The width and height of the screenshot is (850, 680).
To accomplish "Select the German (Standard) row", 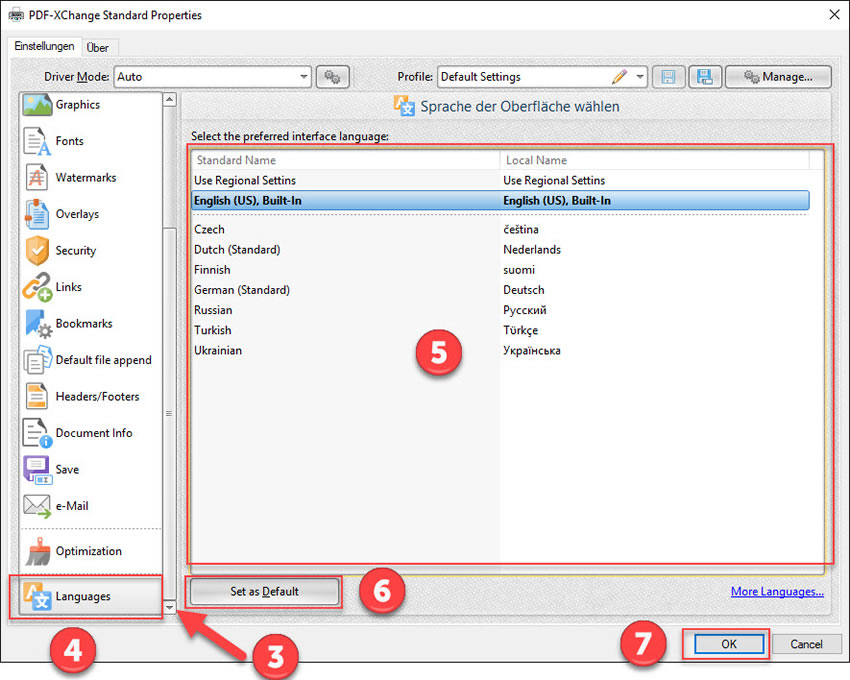I will (501, 290).
